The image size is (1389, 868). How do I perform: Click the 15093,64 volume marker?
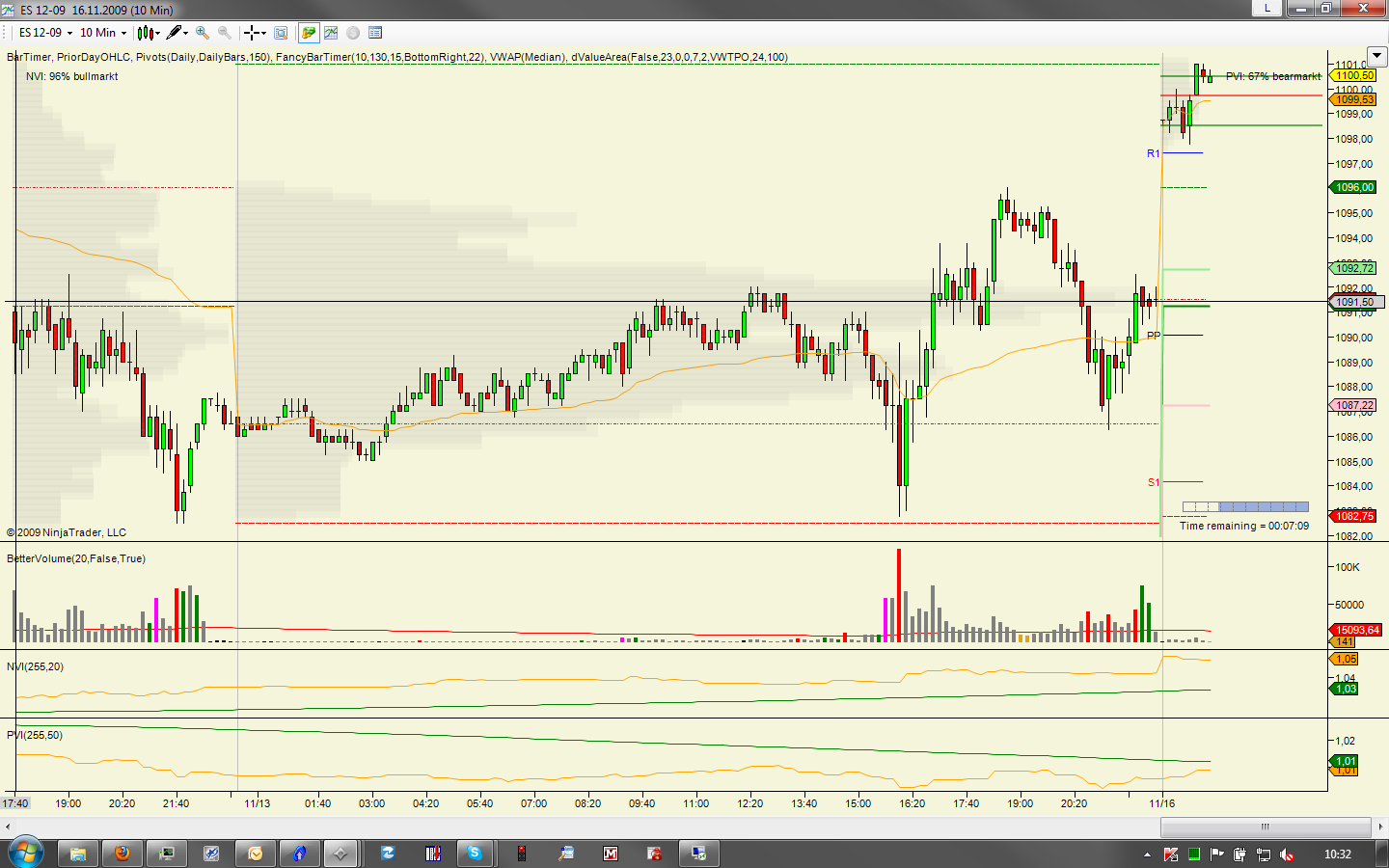pyautogui.click(x=1356, y=630)
